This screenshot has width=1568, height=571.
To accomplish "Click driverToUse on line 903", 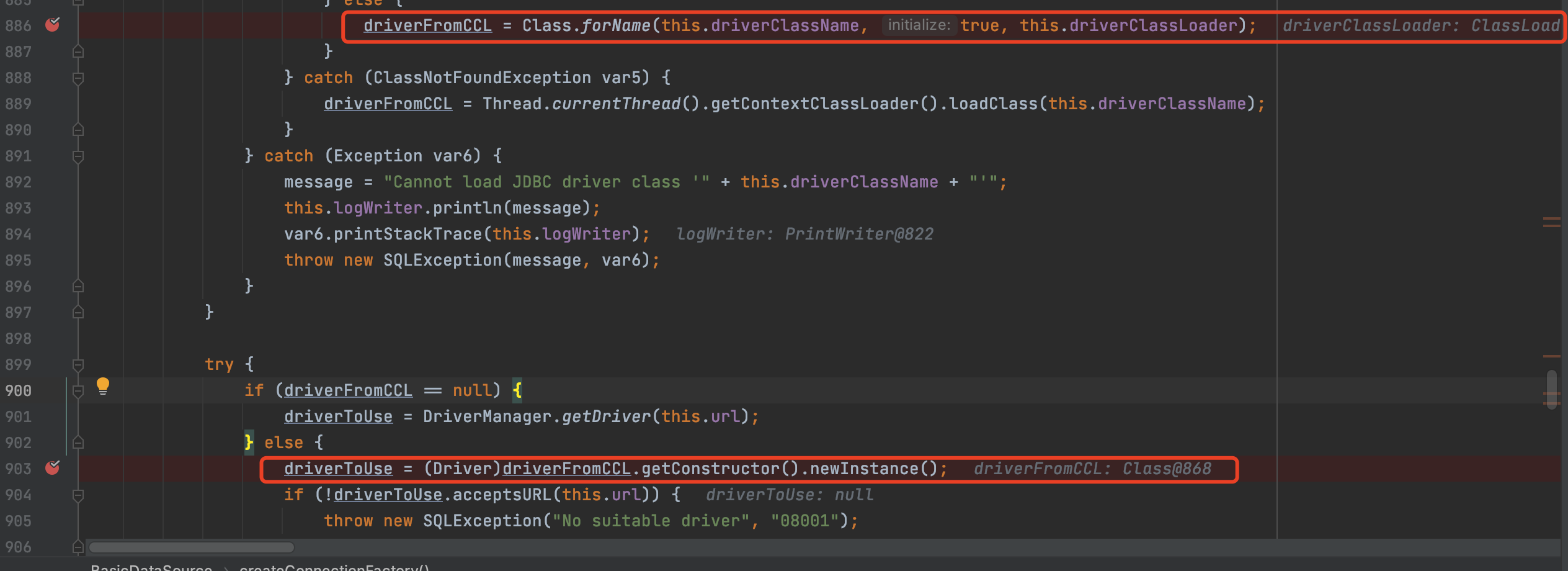I will pos(338,469).
